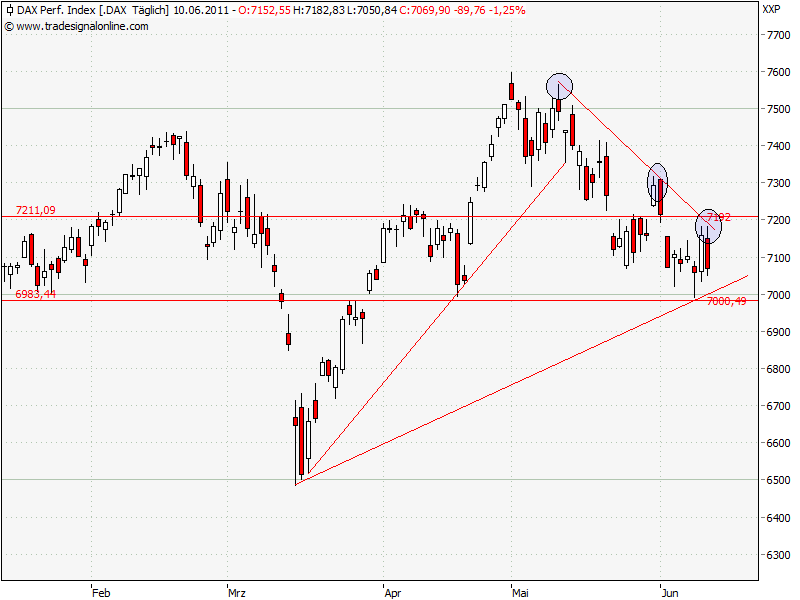Viewport: 800px width, 600px height.
Task: Click the 6983,44 support line label
Action: 36,294
